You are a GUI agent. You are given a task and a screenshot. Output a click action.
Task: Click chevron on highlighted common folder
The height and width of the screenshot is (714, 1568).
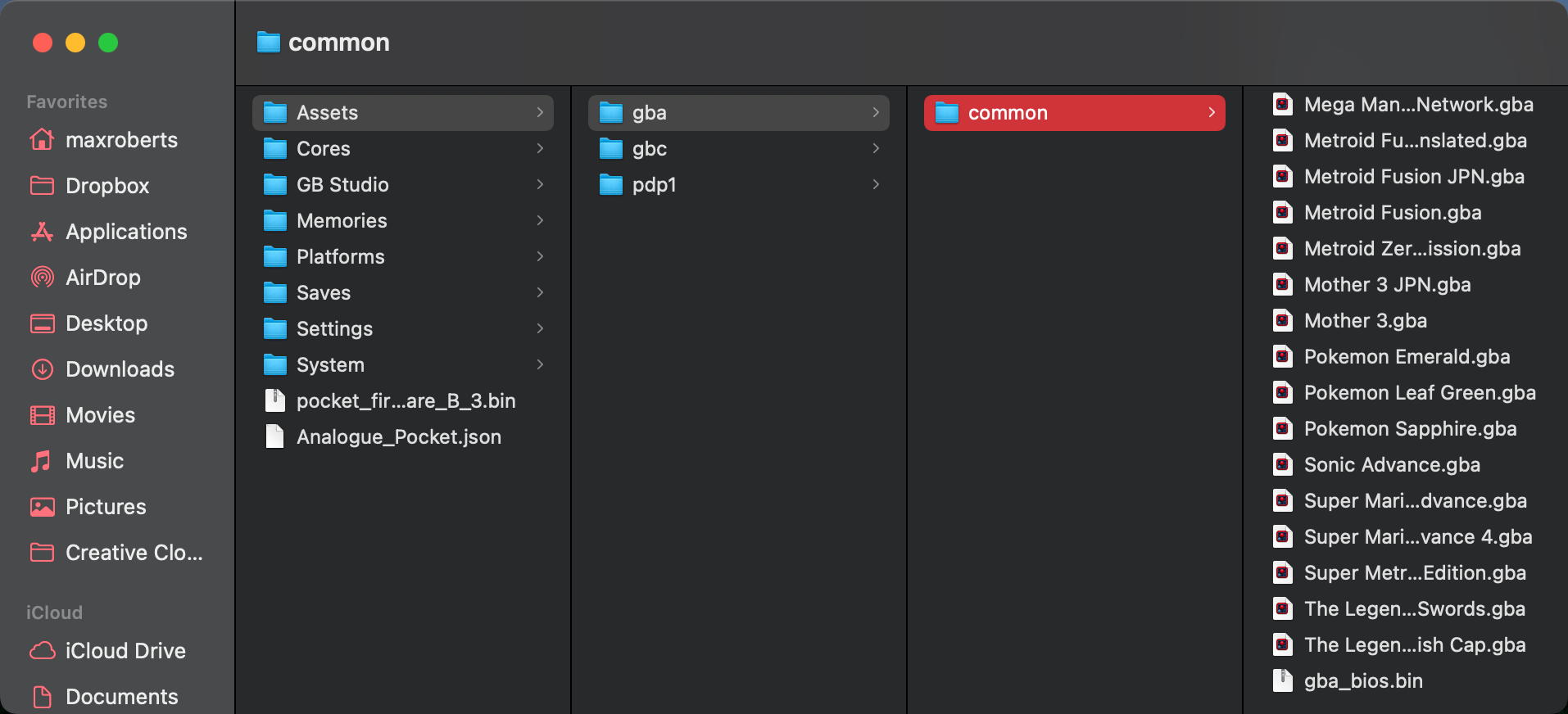[x=1212, y=113]
